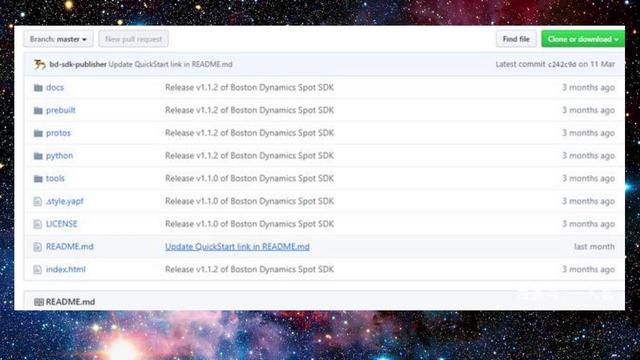The image size is (640, 360).
Task: Click the docs folder icon
Action: tap(38, 88)
